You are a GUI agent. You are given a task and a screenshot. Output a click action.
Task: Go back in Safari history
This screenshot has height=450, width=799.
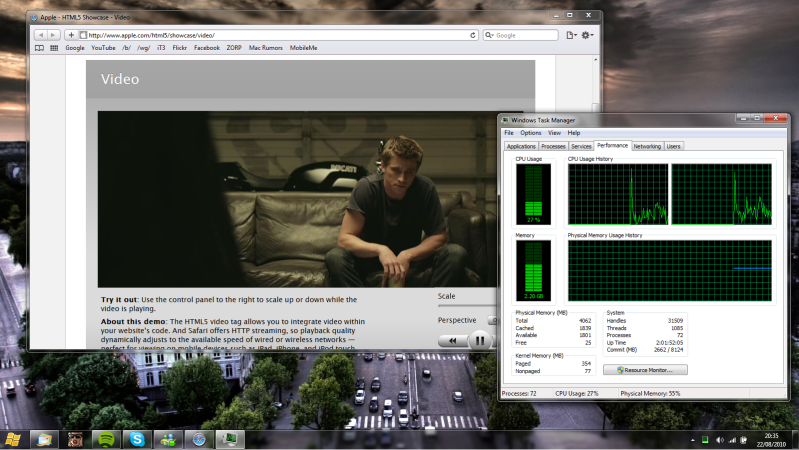(41, 35)
